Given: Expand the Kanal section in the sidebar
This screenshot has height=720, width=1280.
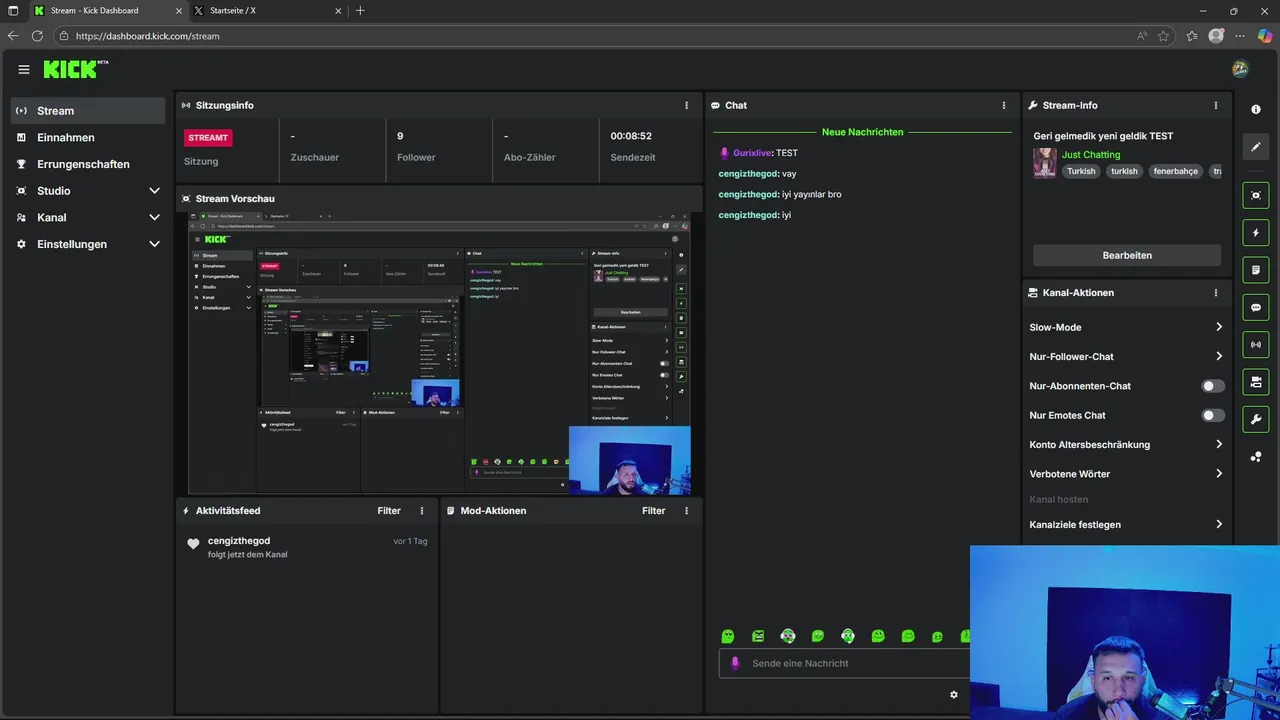Looking at the screenshot, I should click(x=154, y=217).
